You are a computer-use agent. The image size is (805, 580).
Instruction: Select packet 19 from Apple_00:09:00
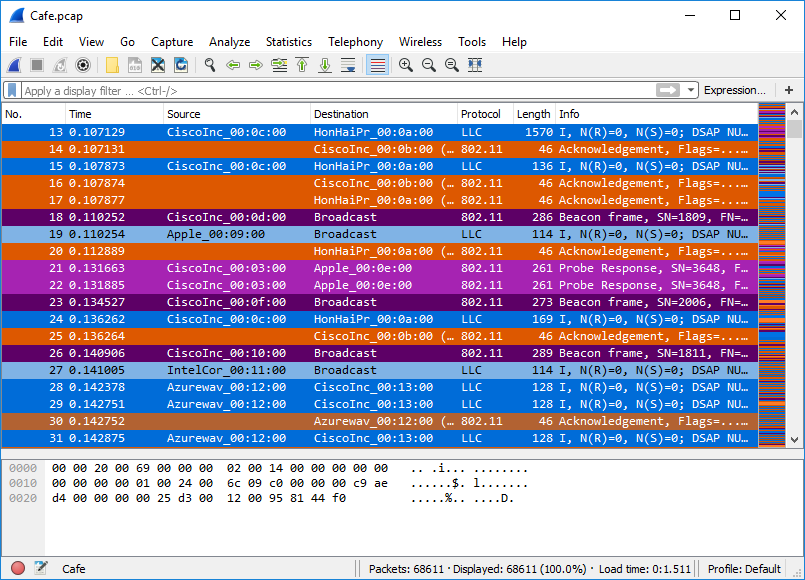click(x=380, y=234)
